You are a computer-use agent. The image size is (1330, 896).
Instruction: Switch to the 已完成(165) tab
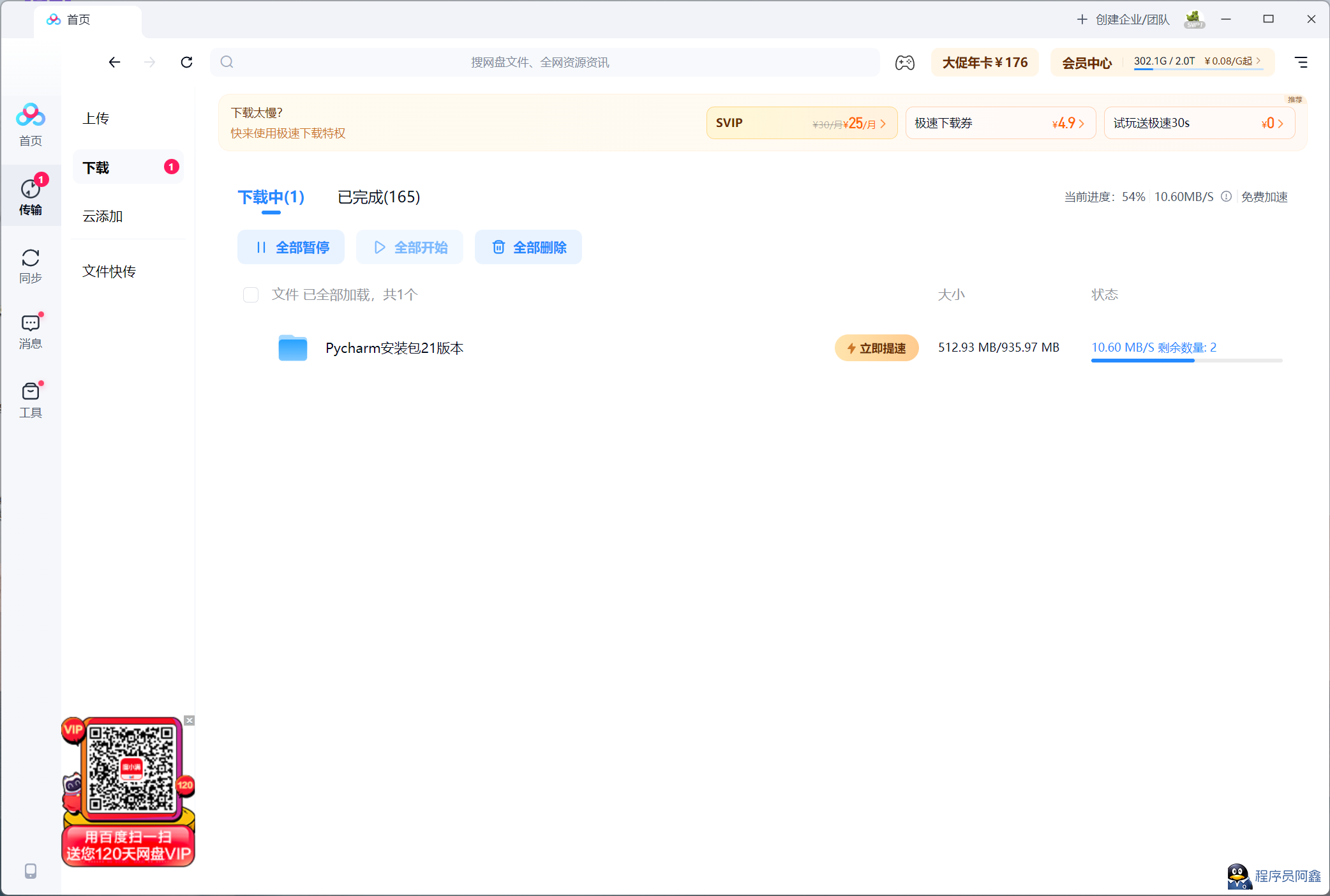click(378, 197)
